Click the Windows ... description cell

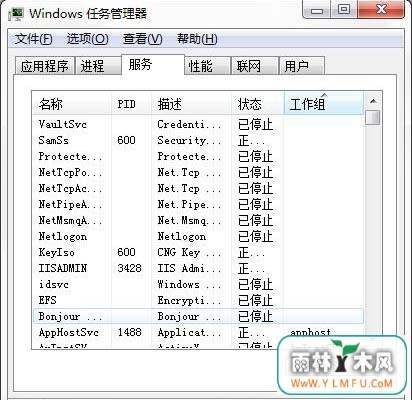pos(189,284)
